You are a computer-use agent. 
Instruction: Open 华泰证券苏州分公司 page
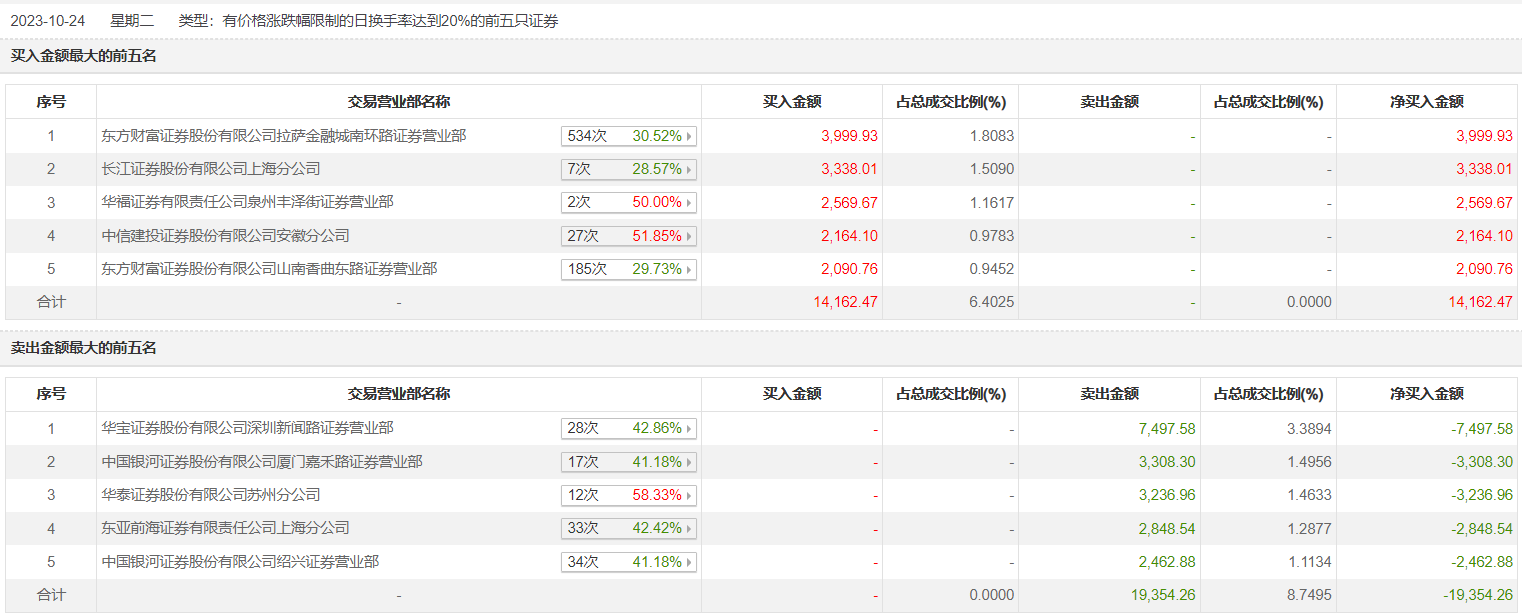pos(211,495)
